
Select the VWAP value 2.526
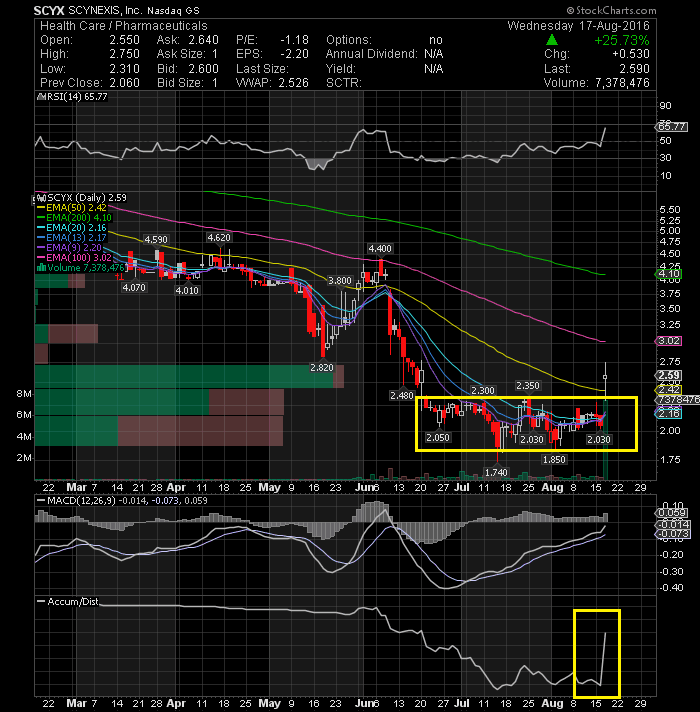coord(293,83)
